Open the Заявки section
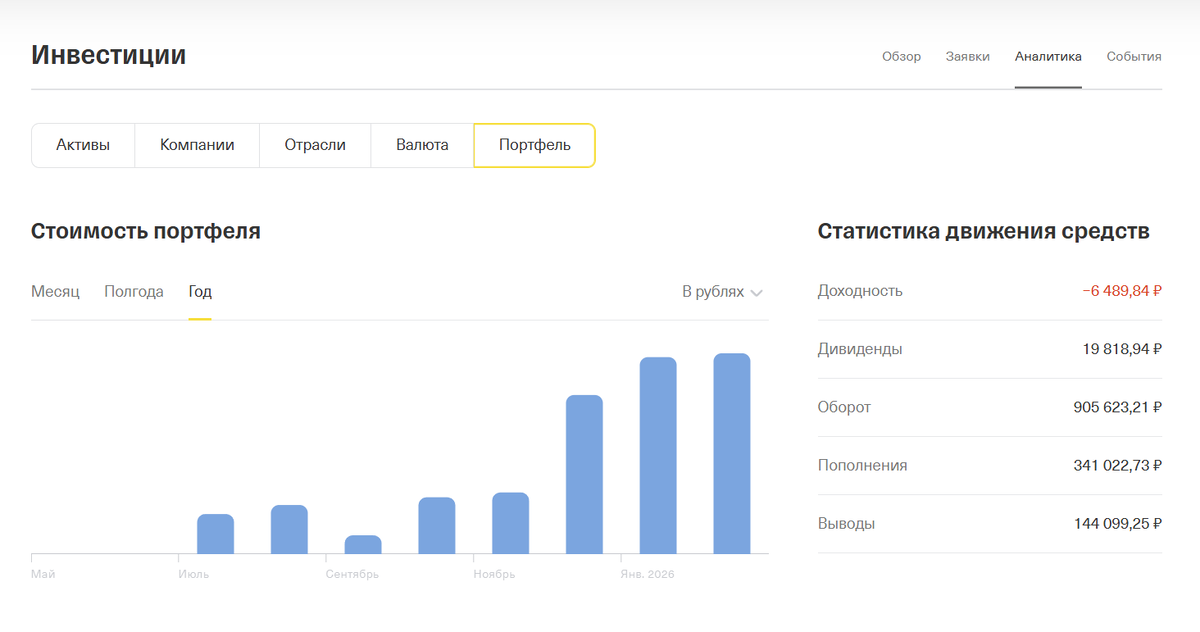The image size is (1200, 632). click(x=968, y=57)
